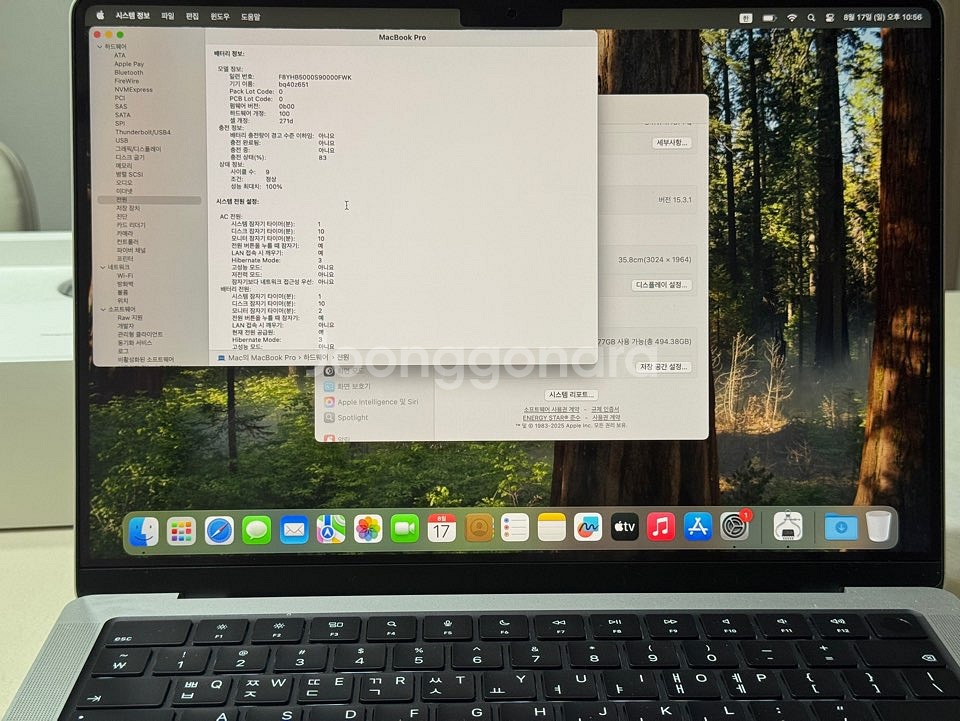Select 비활성화된 소프트웨어 in the sidebar
The image size is (960, 721).
click(146, 360)
